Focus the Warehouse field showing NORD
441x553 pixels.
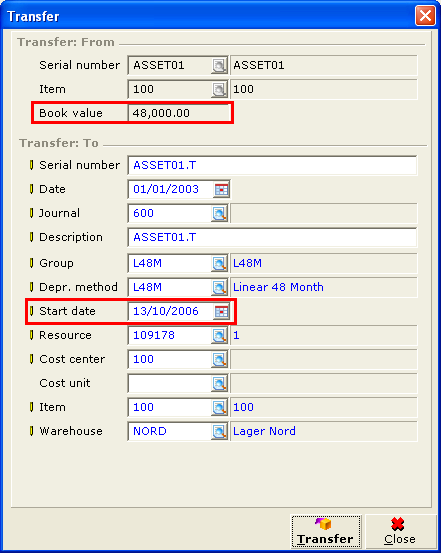170,431
